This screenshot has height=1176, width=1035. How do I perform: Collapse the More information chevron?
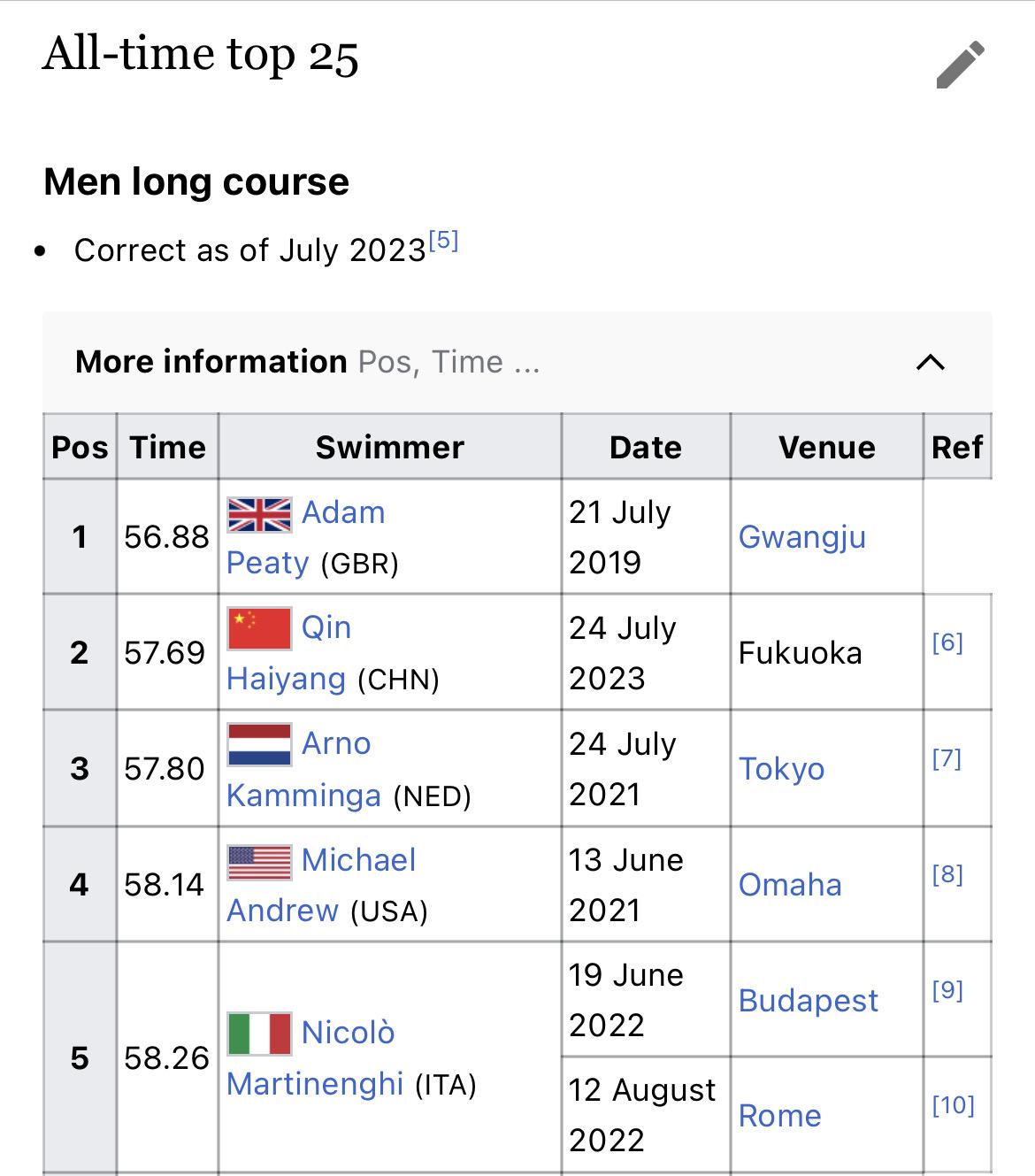pyautogui.click(x=931, y=362)
